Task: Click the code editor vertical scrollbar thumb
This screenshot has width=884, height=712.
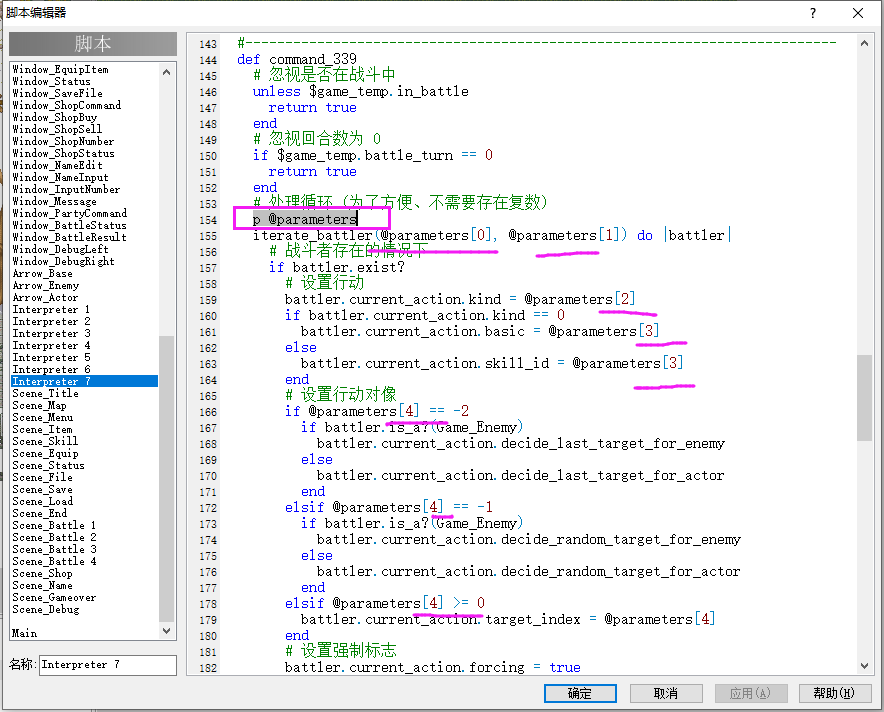Action: click(864, 397)
